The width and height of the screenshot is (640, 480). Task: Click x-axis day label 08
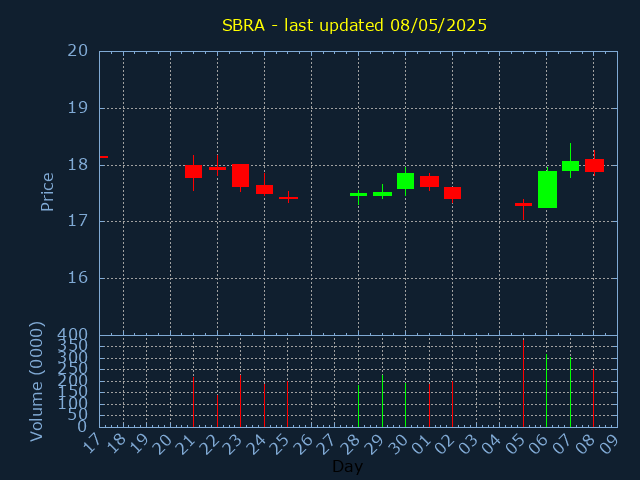(586, 444)
